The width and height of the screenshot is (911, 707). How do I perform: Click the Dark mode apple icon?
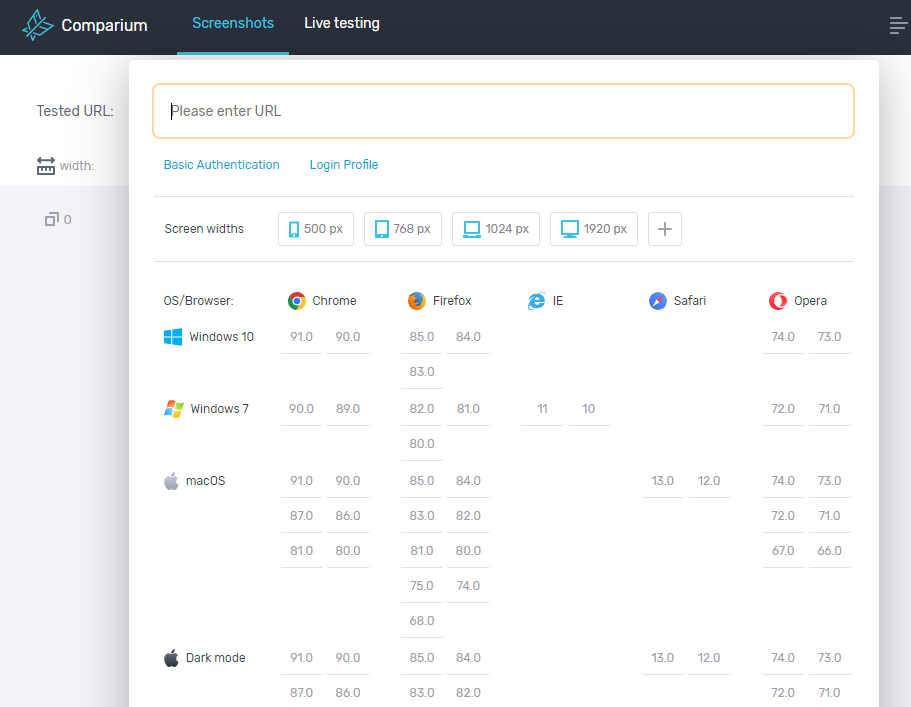coord(171,658)
